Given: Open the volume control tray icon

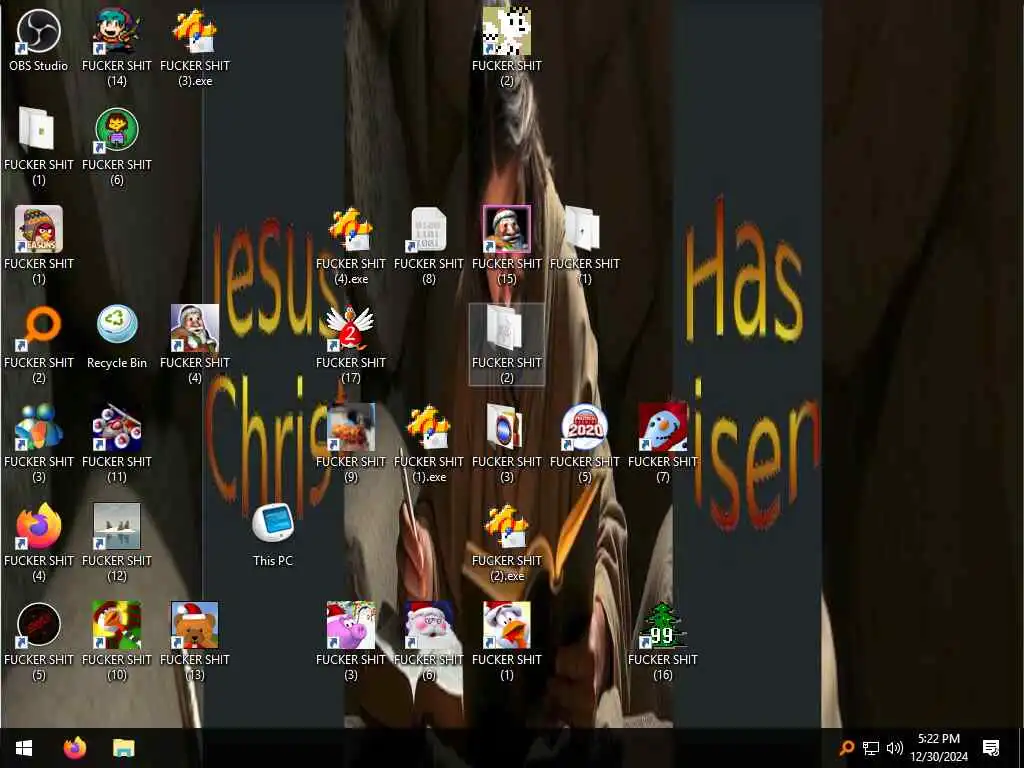Looking at the screenshot, I should (895, 748).
